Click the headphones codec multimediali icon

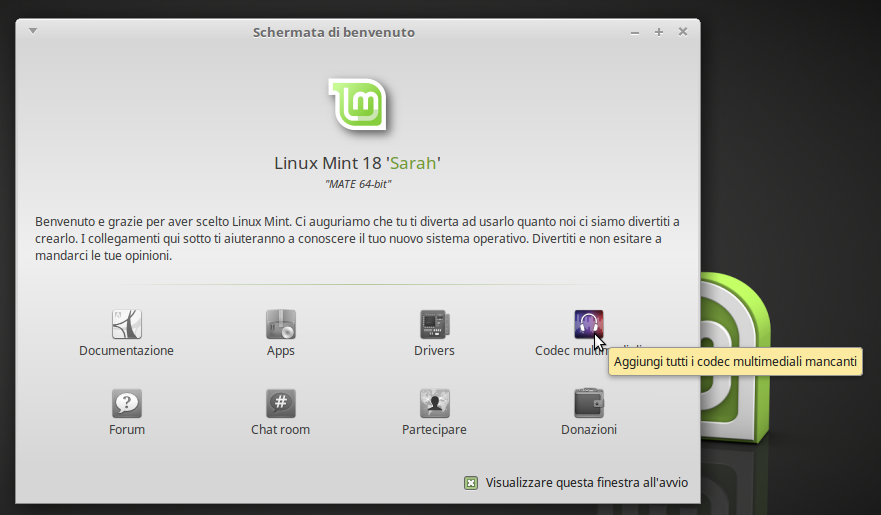[588, 324]
